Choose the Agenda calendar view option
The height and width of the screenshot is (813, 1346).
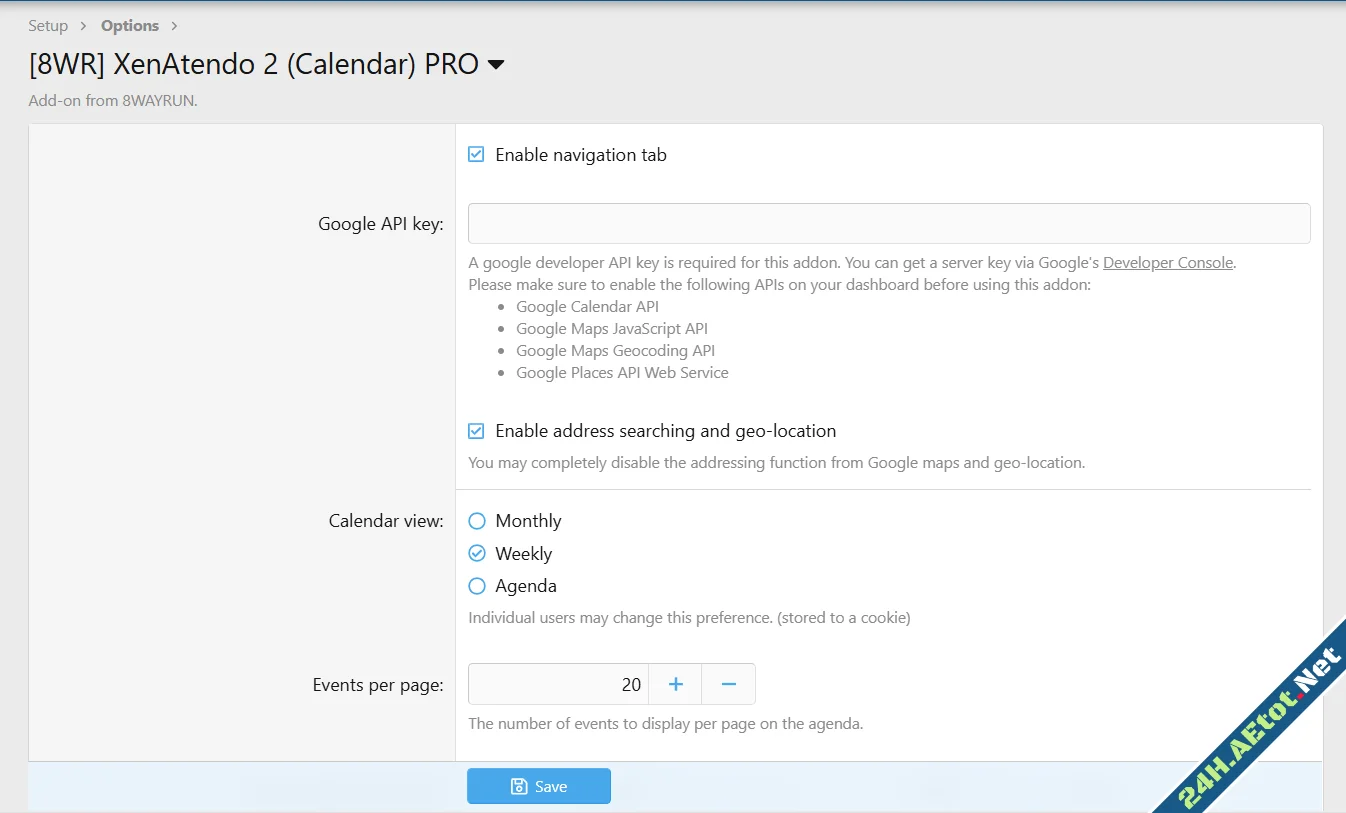[x=477, y=586]
